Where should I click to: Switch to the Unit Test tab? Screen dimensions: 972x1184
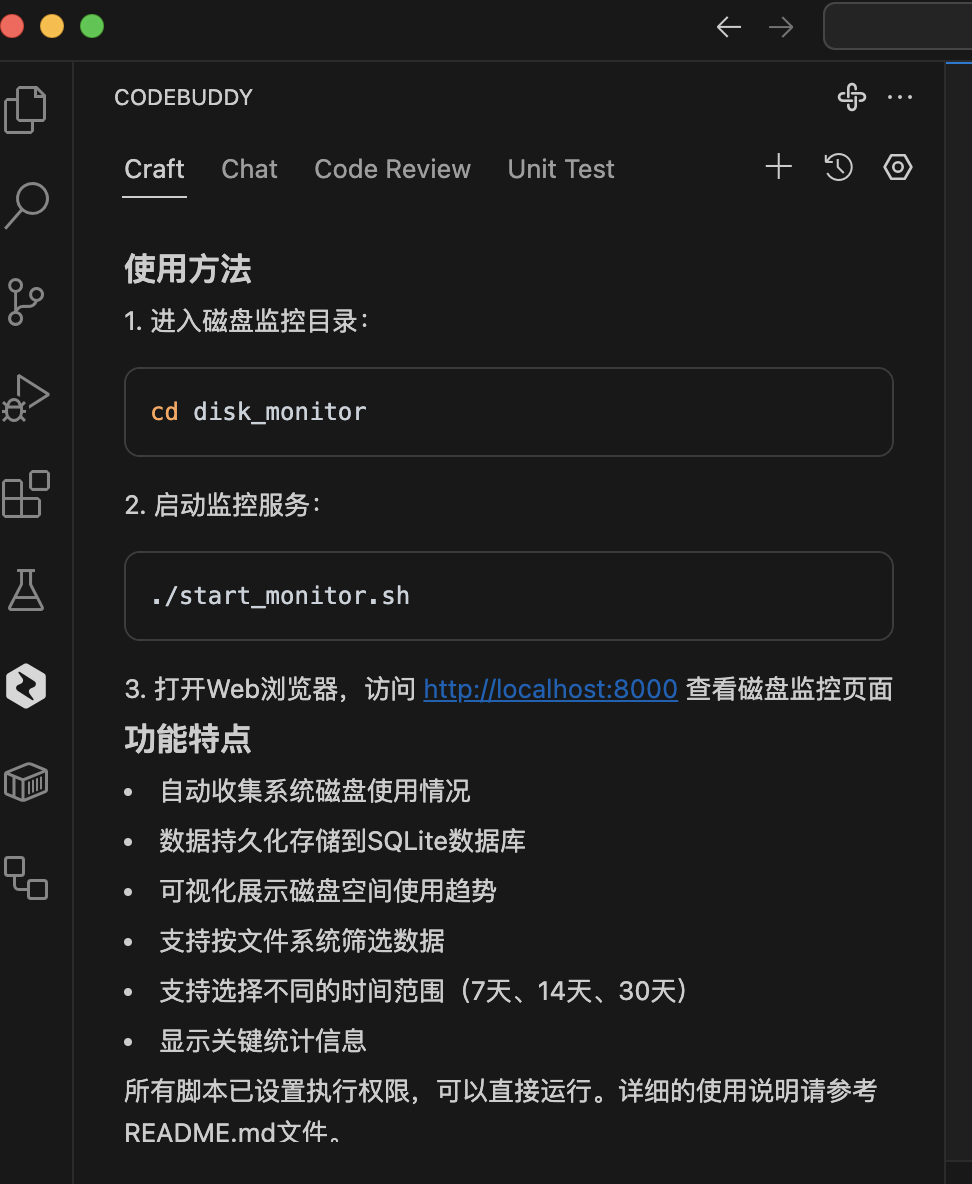[x=561, y=169]
